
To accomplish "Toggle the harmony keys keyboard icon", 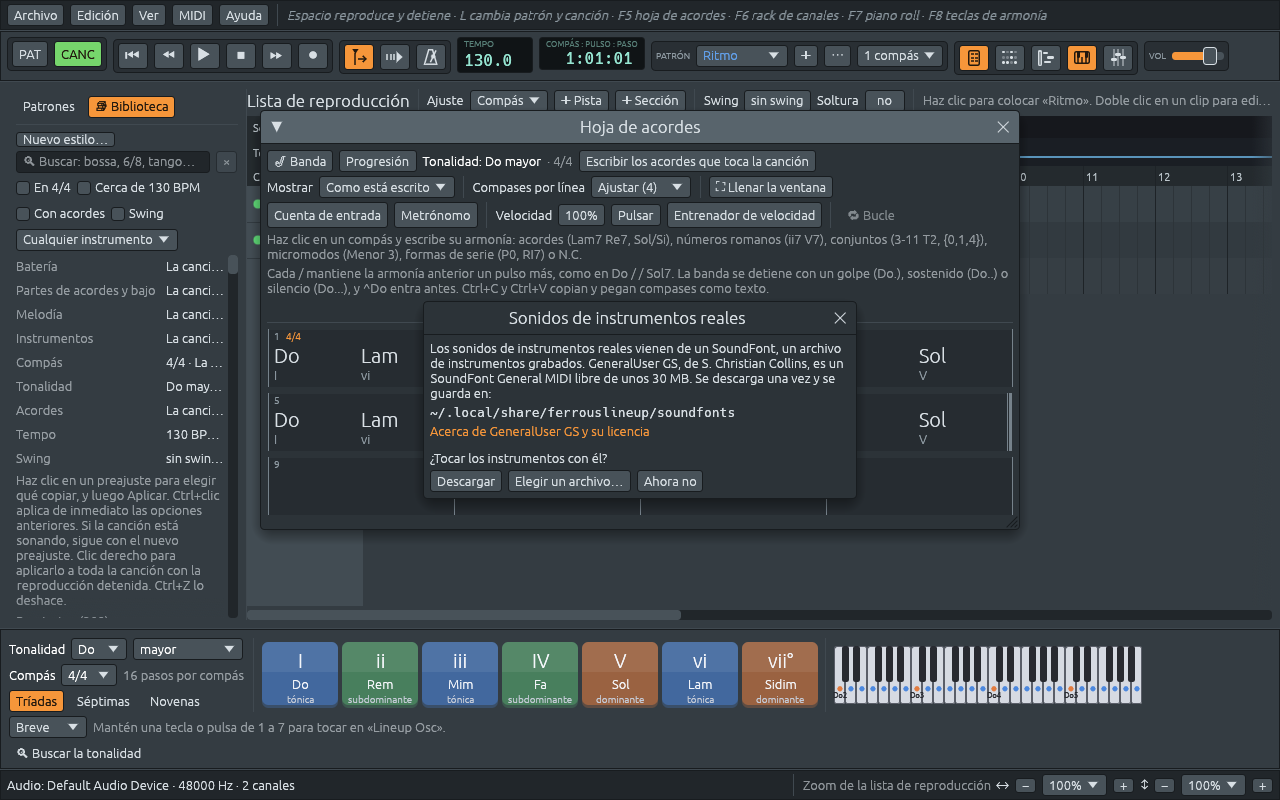I will click(1081, 58).
